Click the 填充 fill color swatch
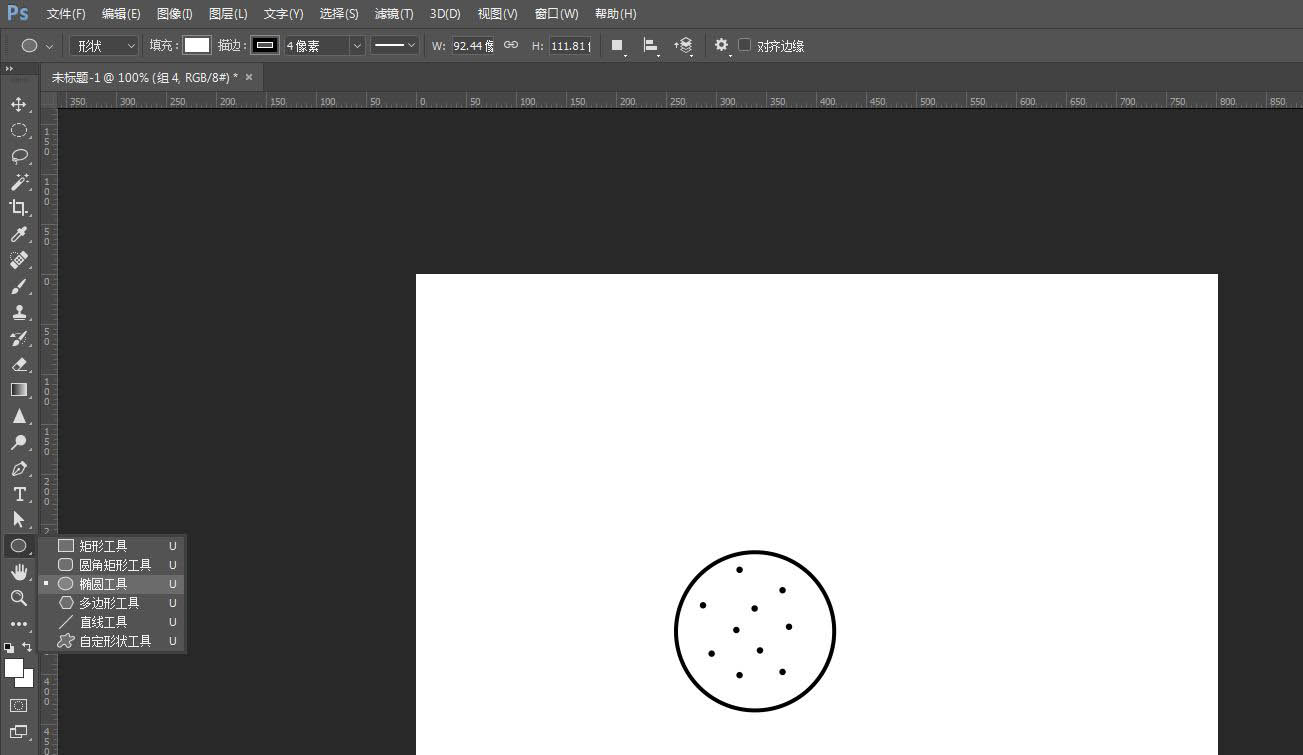Viewport: 1303px width, 755px height. (197, 45)
